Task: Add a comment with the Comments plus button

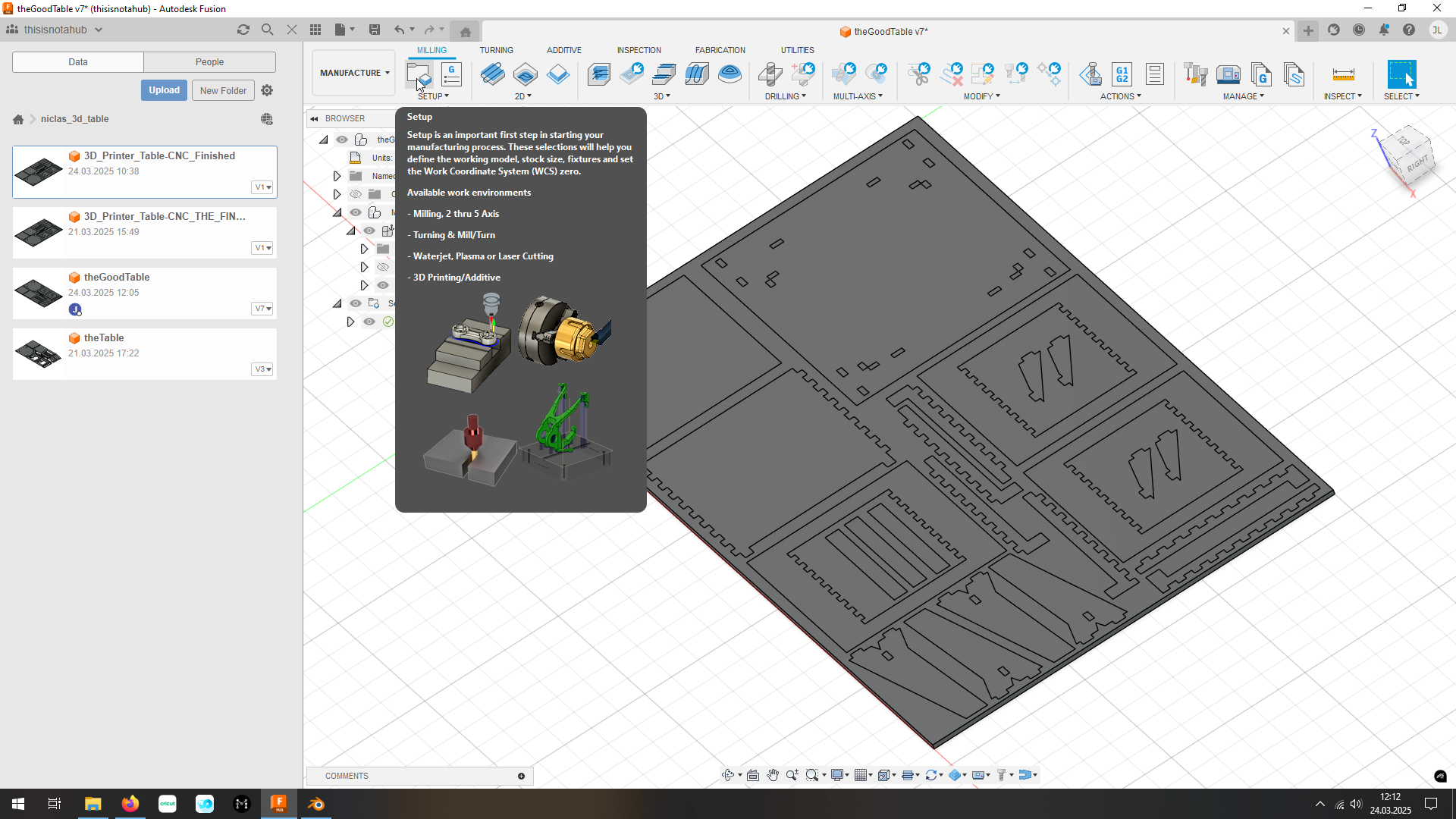Action: pos(521,776)
